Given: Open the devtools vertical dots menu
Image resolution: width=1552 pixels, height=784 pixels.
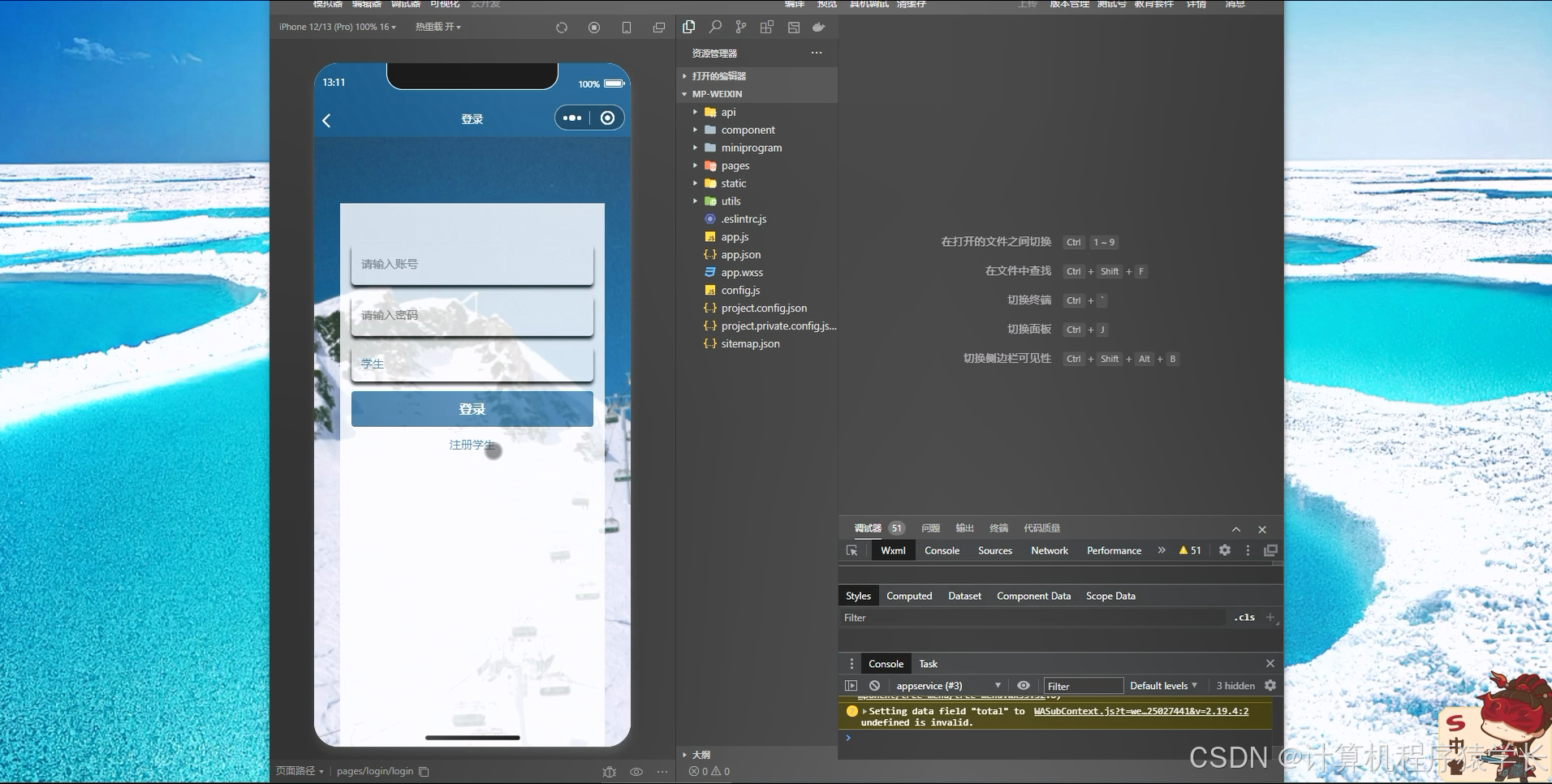Looking at the screenshot, I should [1248, 550].
